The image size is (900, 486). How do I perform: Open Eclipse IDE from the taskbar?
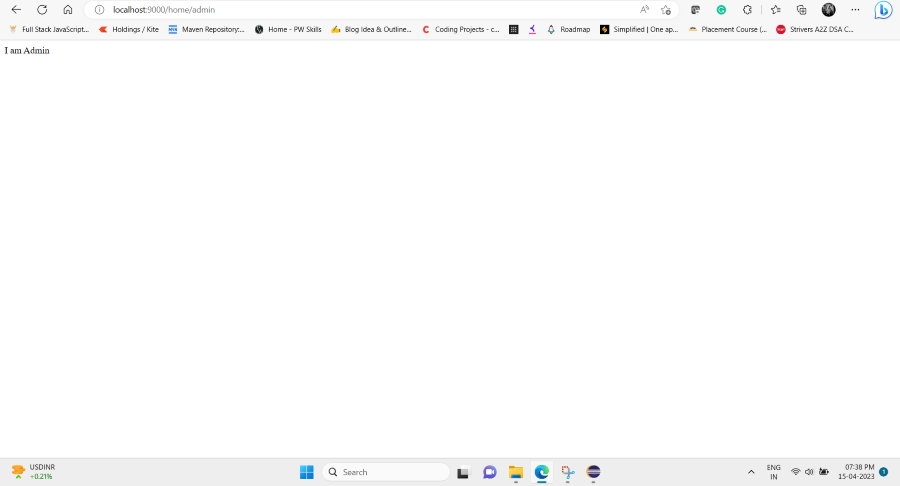[x=593, y=472]
